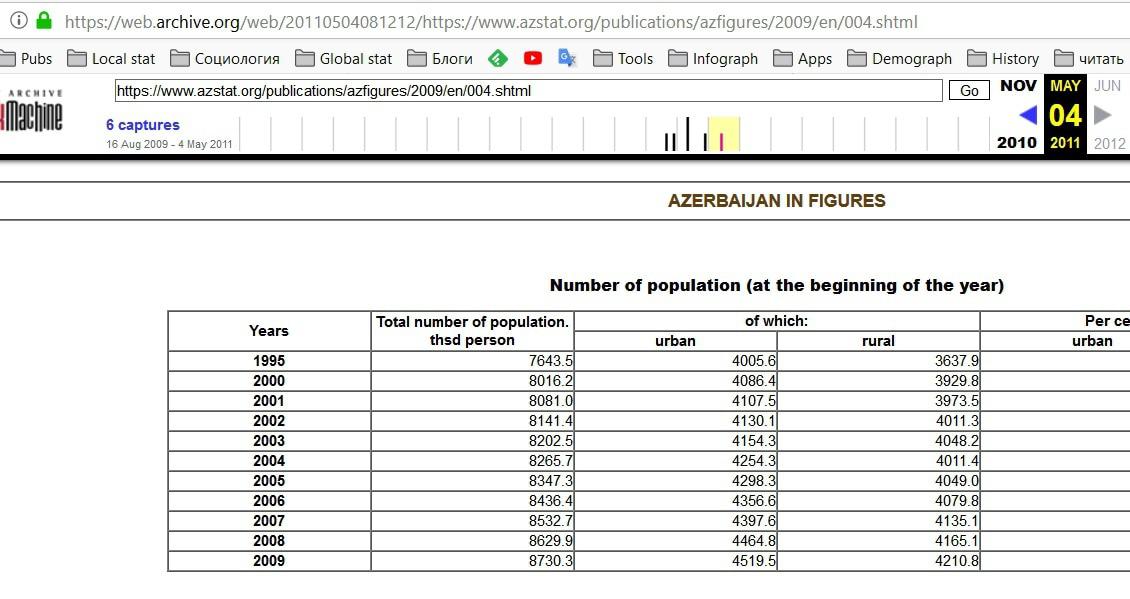Open the Pubs bookmark folder
The width and height of the screenshot is (1130, 599).
point(27,58)
